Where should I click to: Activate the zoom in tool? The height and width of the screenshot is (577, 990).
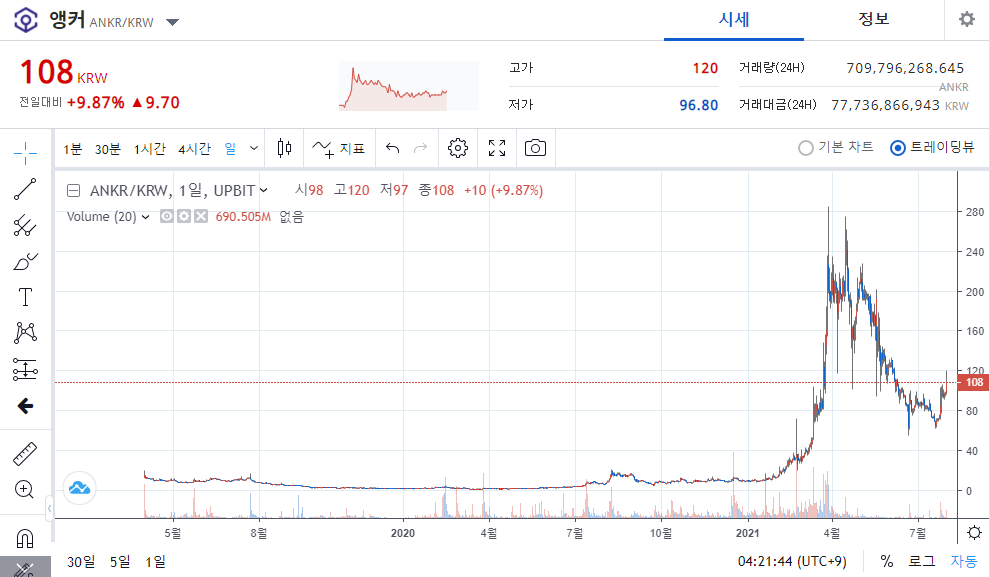coord(24,489)
